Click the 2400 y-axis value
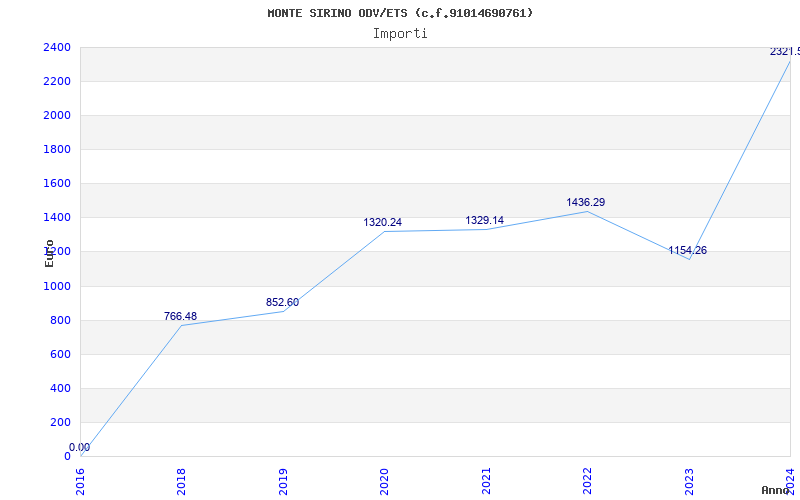Image resolution: width=800 pixels, height=500 pixels. point(57,47)
